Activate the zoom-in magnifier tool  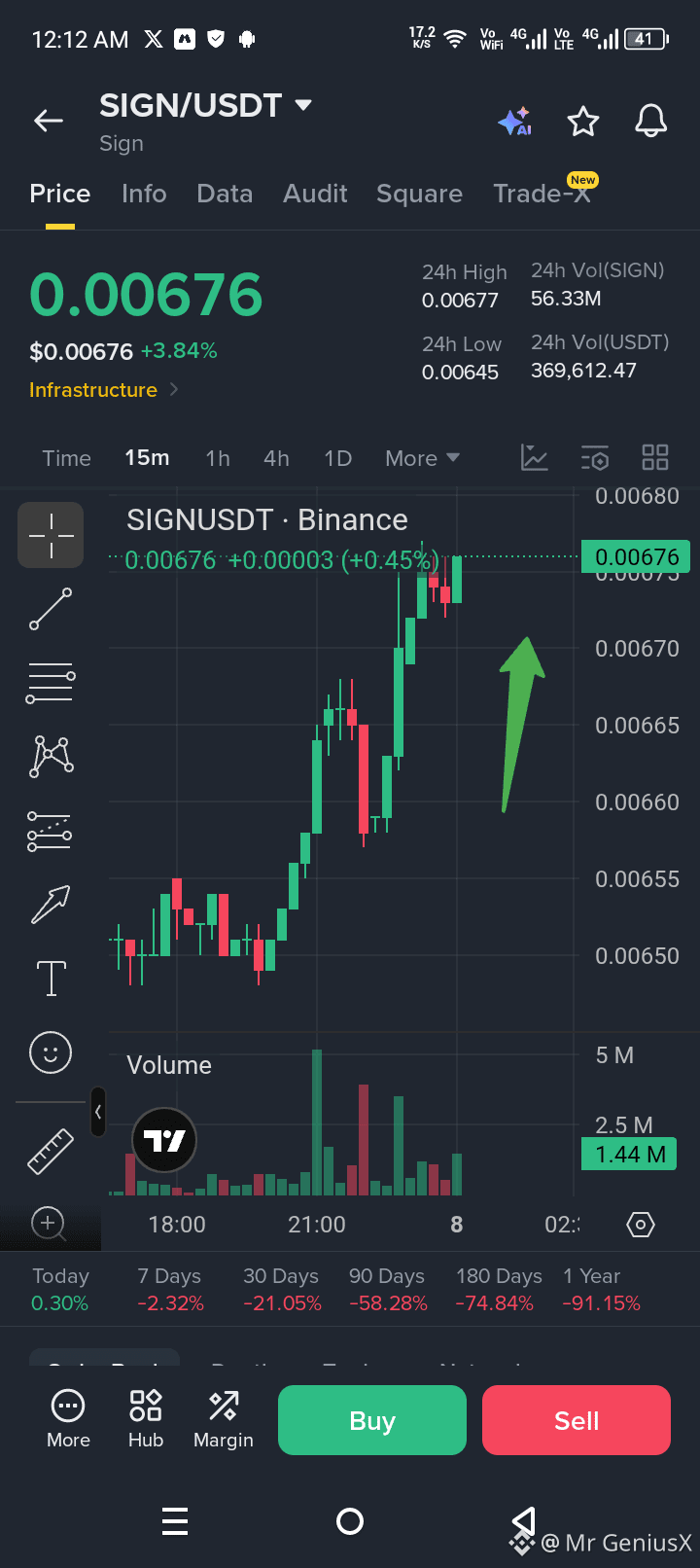(x=49, y=1224)
